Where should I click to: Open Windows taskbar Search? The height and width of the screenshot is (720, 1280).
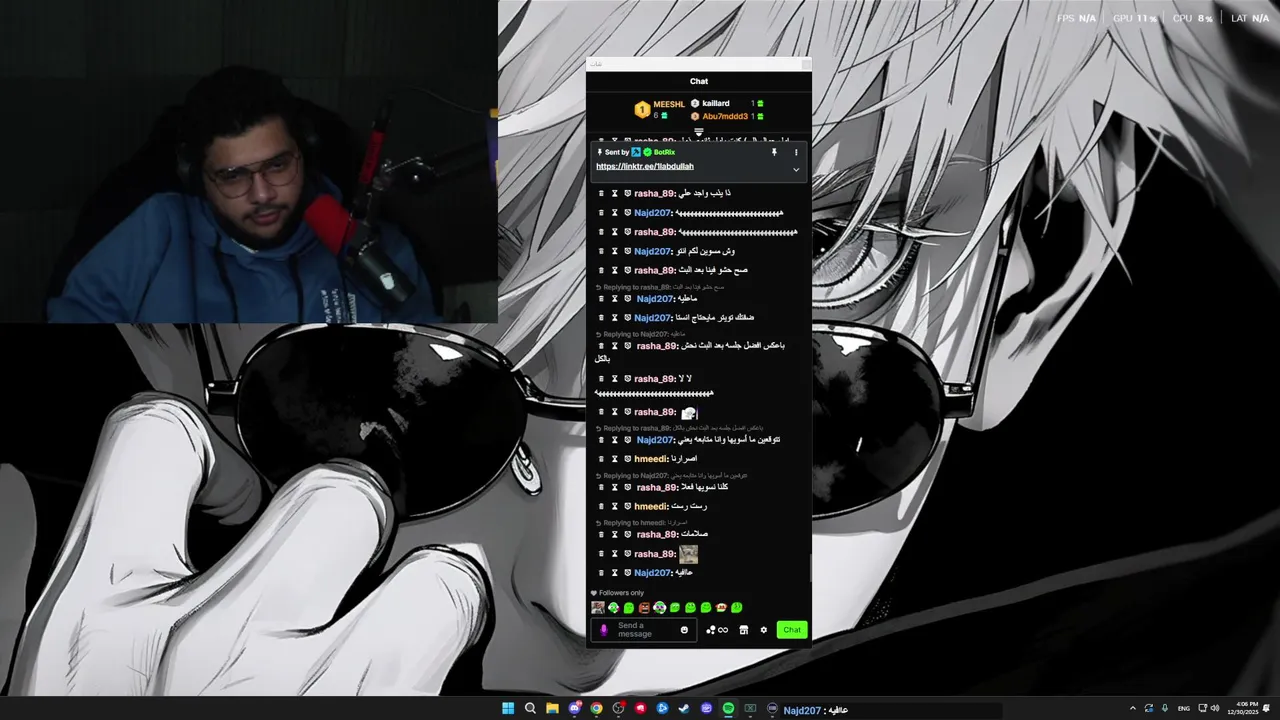pos(530,709)
